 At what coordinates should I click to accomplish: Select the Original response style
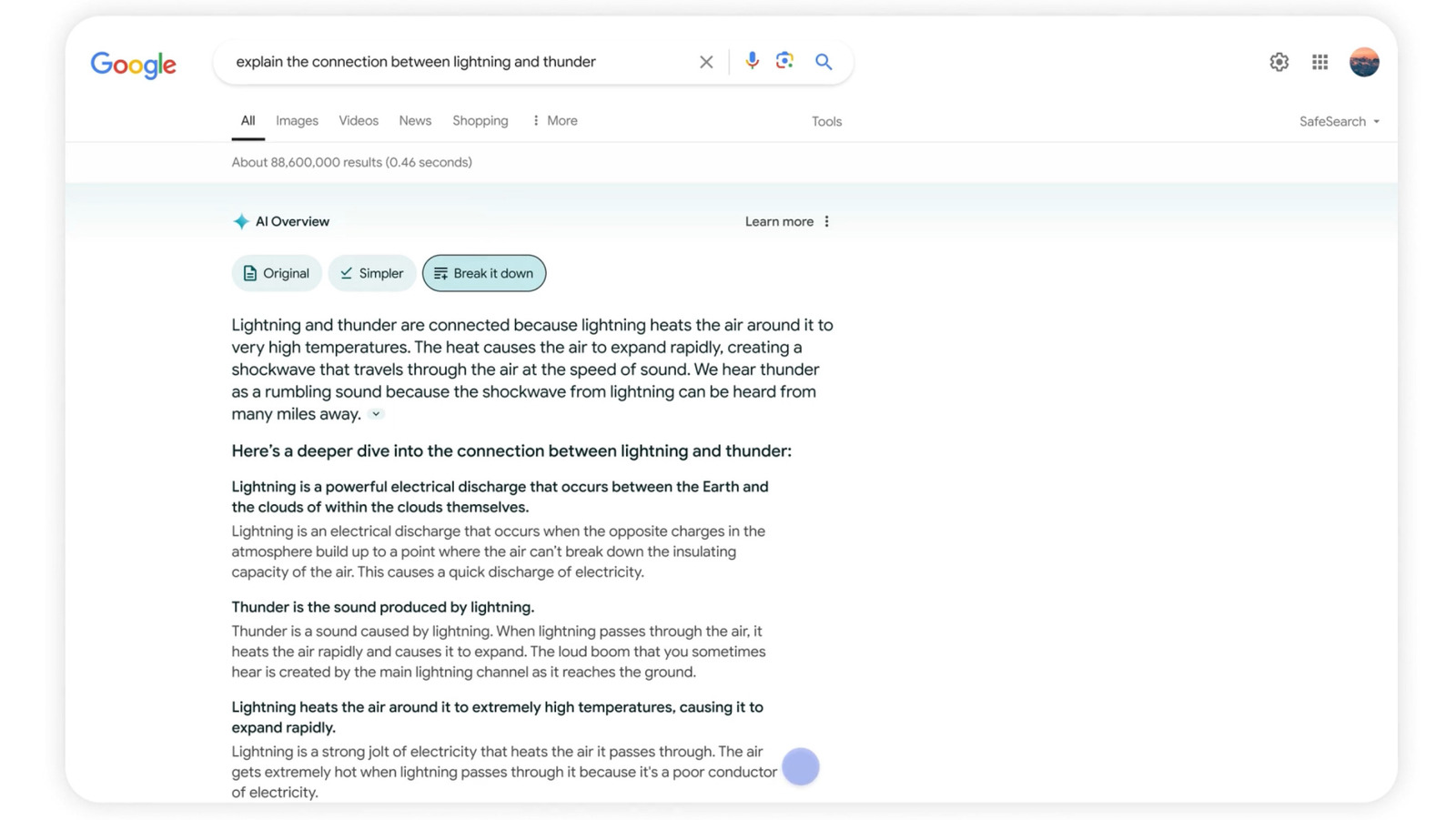coord(276,273)
